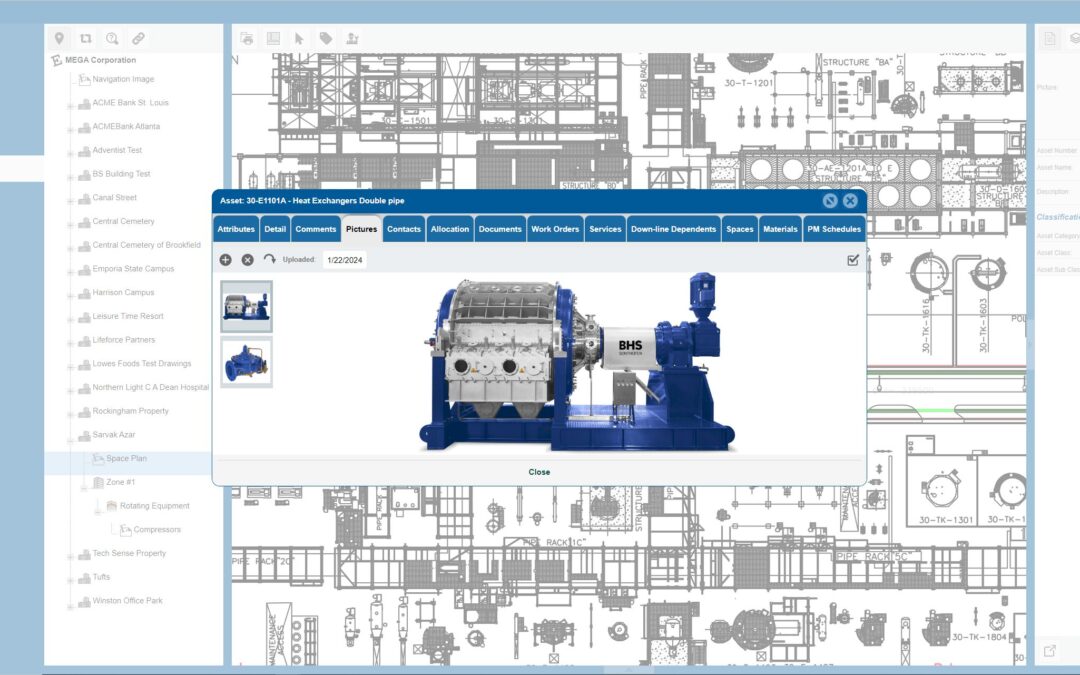Select the blue valve picture thumbnail
The height and width of the screenshot is (675, 1080).
pos(247,362)
